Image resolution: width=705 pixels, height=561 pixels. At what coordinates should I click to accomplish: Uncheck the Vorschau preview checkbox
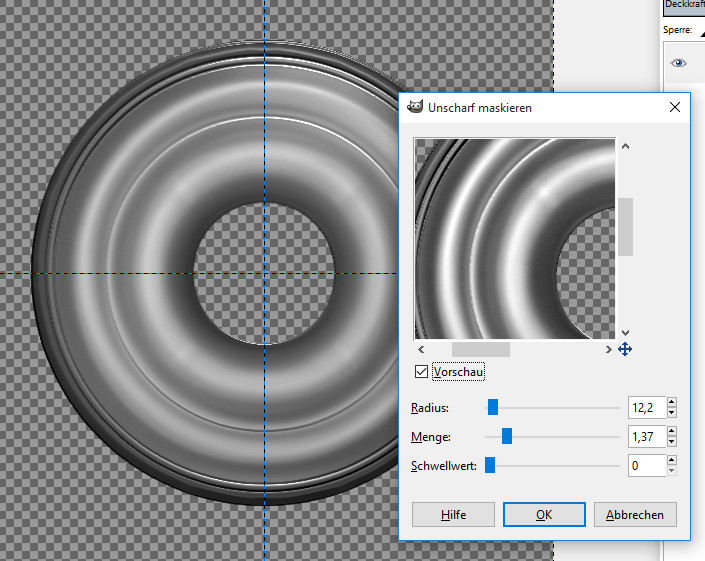[x=421, y=372]
